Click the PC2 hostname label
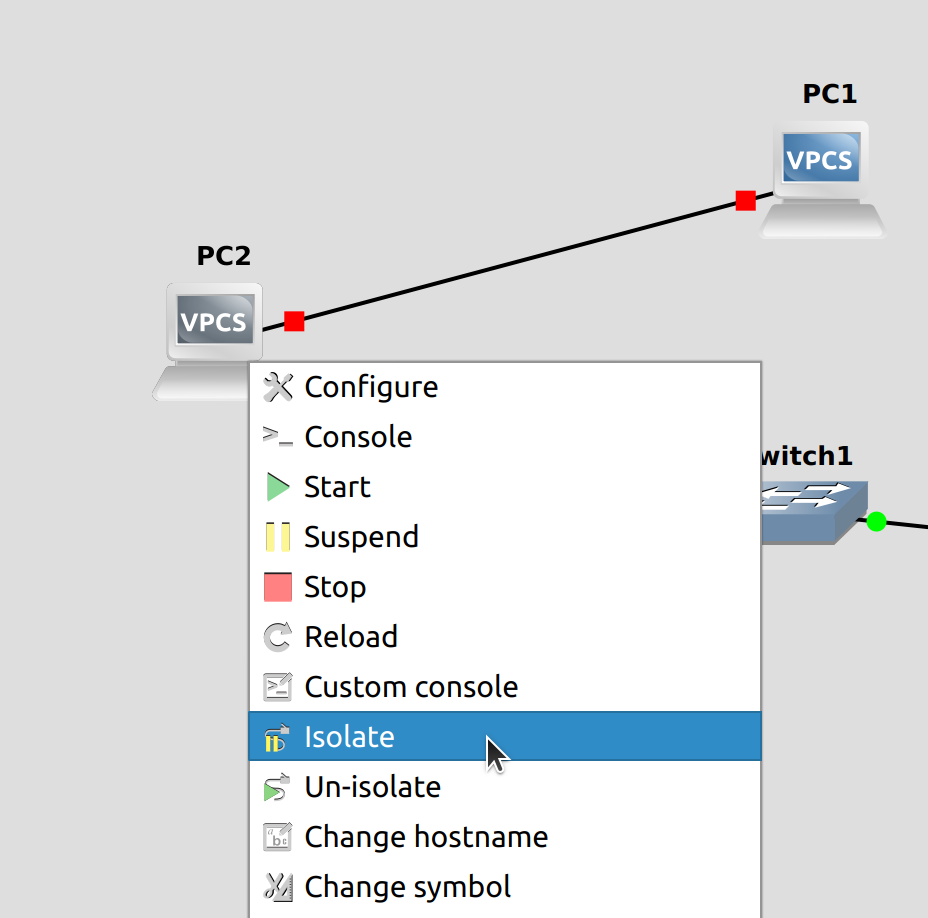 222,256
